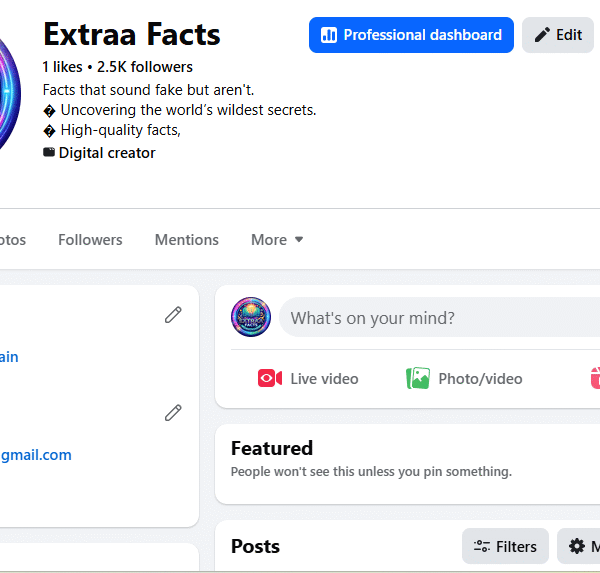This screenshot has width=600, height=573.
Task: Open the Followers tab
Action: [90, 240]
